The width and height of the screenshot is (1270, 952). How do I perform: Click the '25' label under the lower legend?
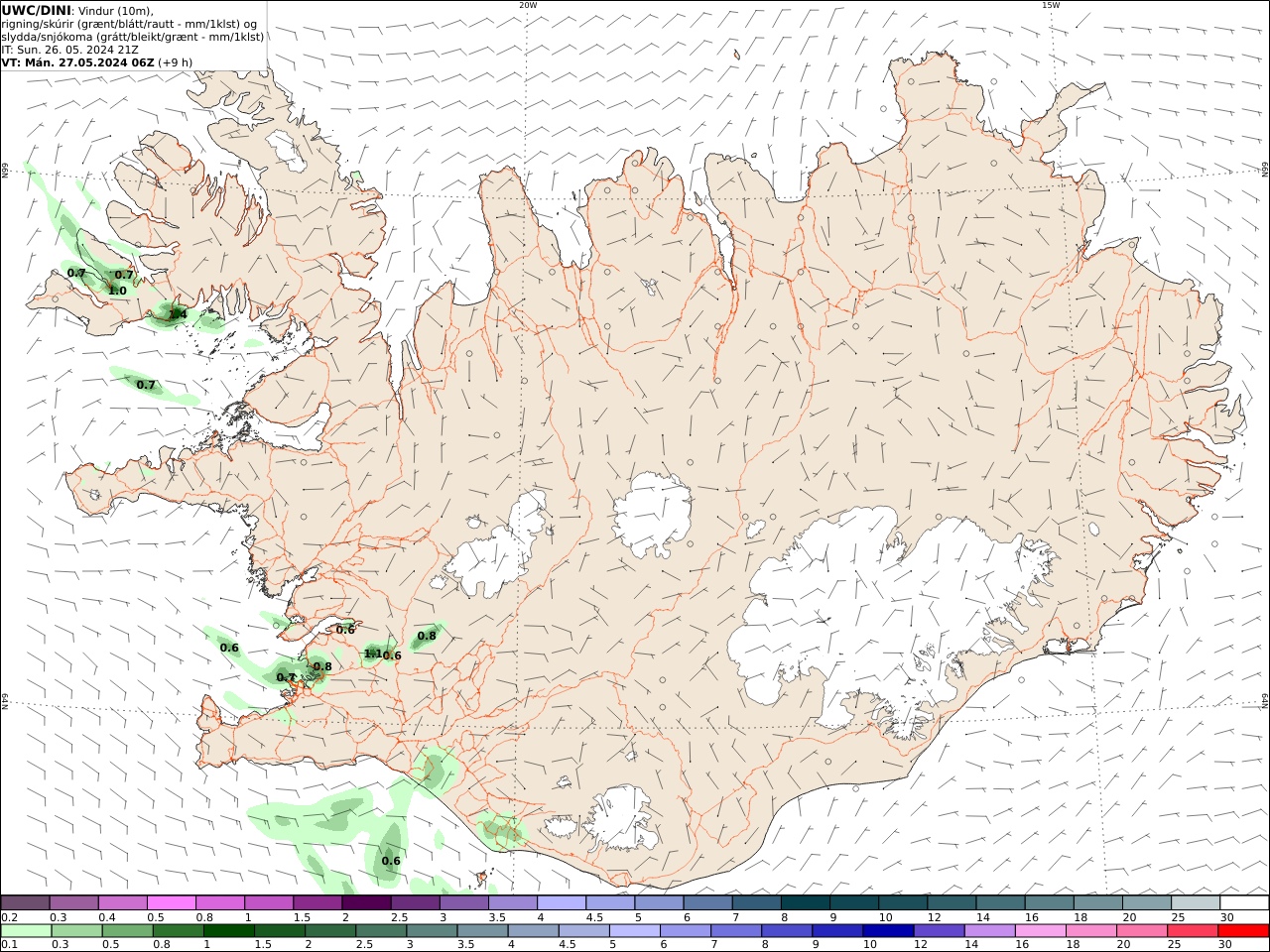1176,945
